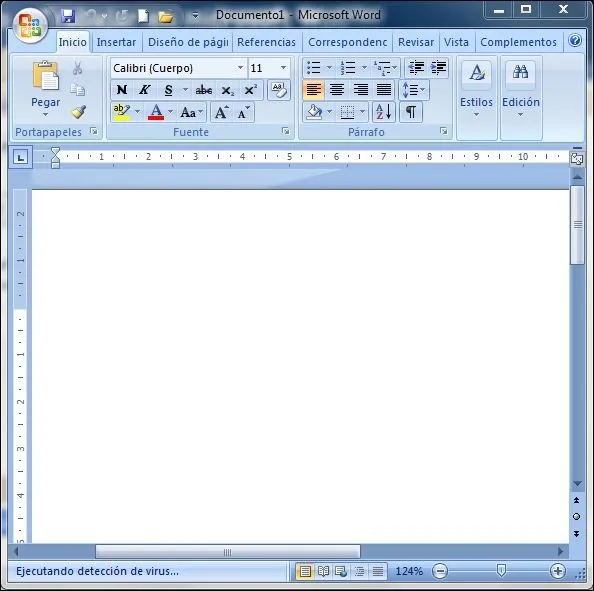The width and height of the screenshot is (594, 591).
Task: Click the 124% zoom level button
Action: click(x=409, y=571)
